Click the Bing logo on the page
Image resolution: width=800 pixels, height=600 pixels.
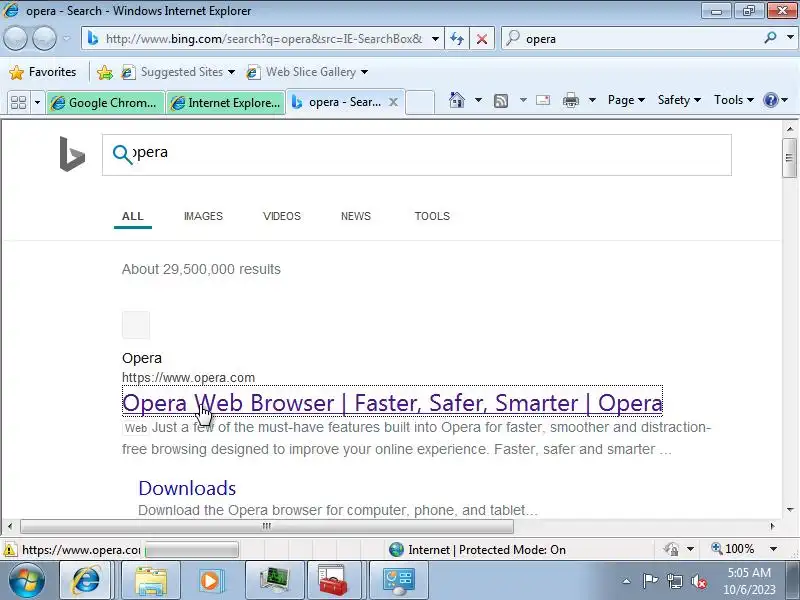pos(72,154)
